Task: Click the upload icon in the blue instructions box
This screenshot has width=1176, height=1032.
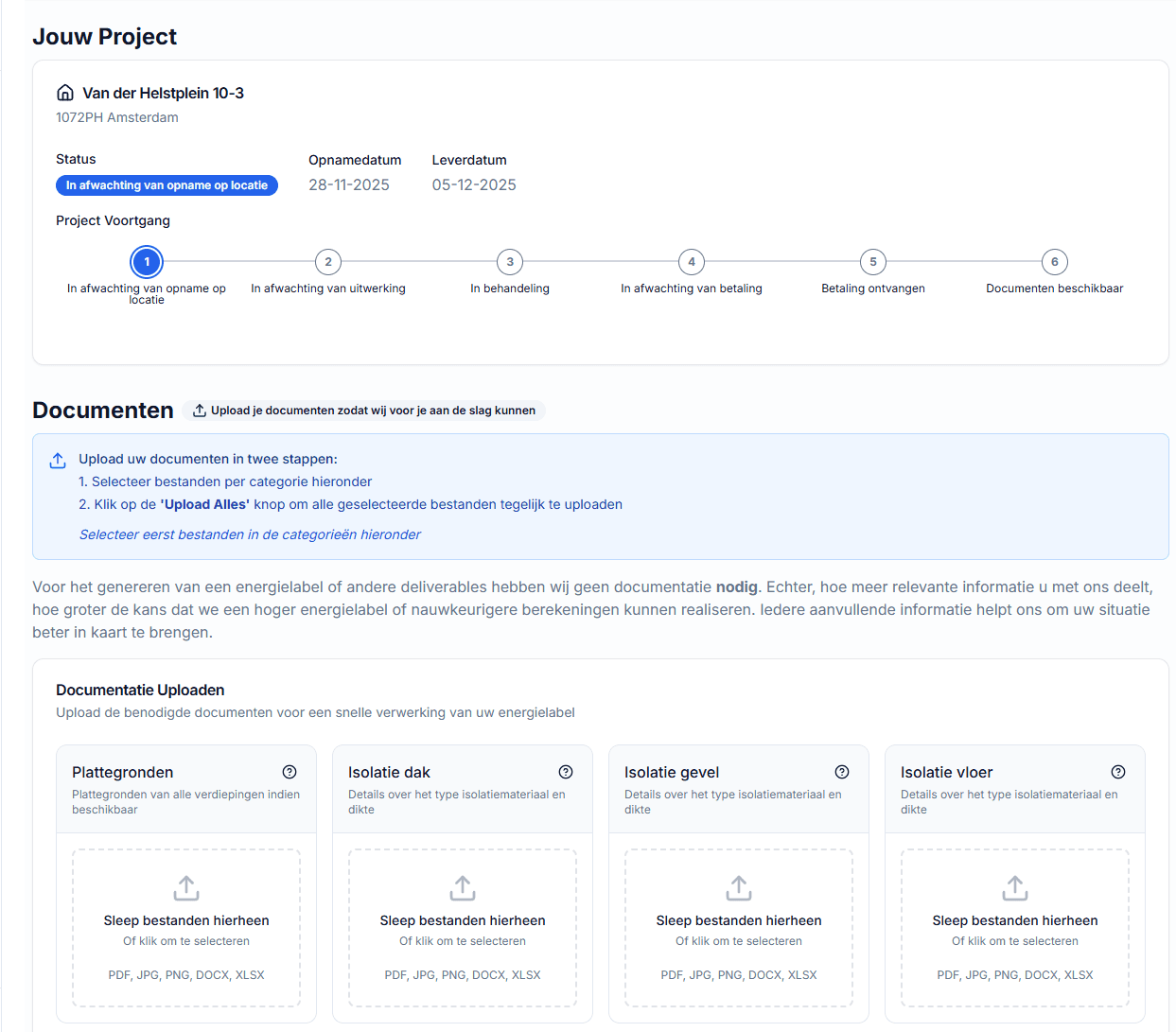Action: tap(58, 459)
